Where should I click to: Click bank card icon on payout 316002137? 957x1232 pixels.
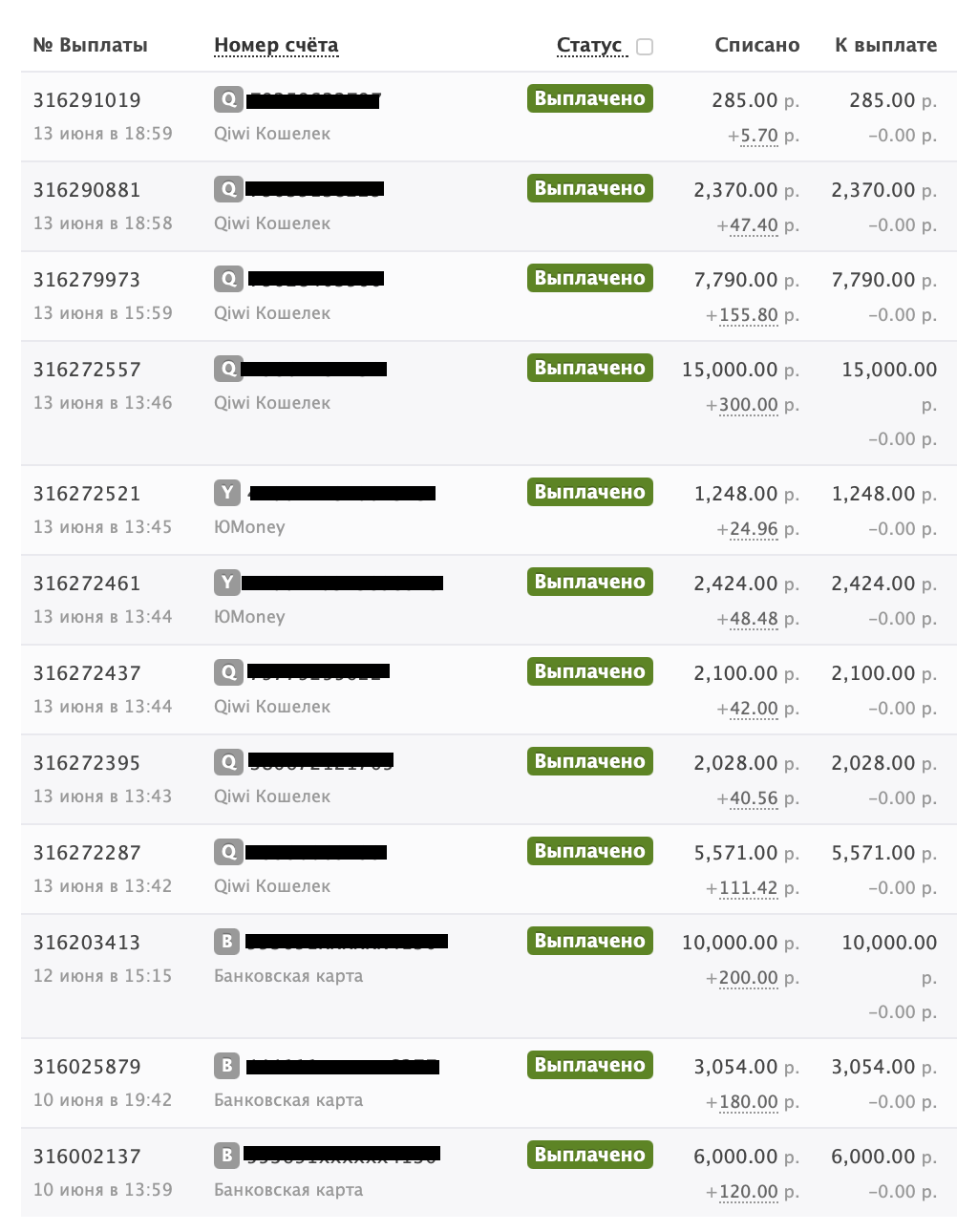click(x=226, y=1156)
